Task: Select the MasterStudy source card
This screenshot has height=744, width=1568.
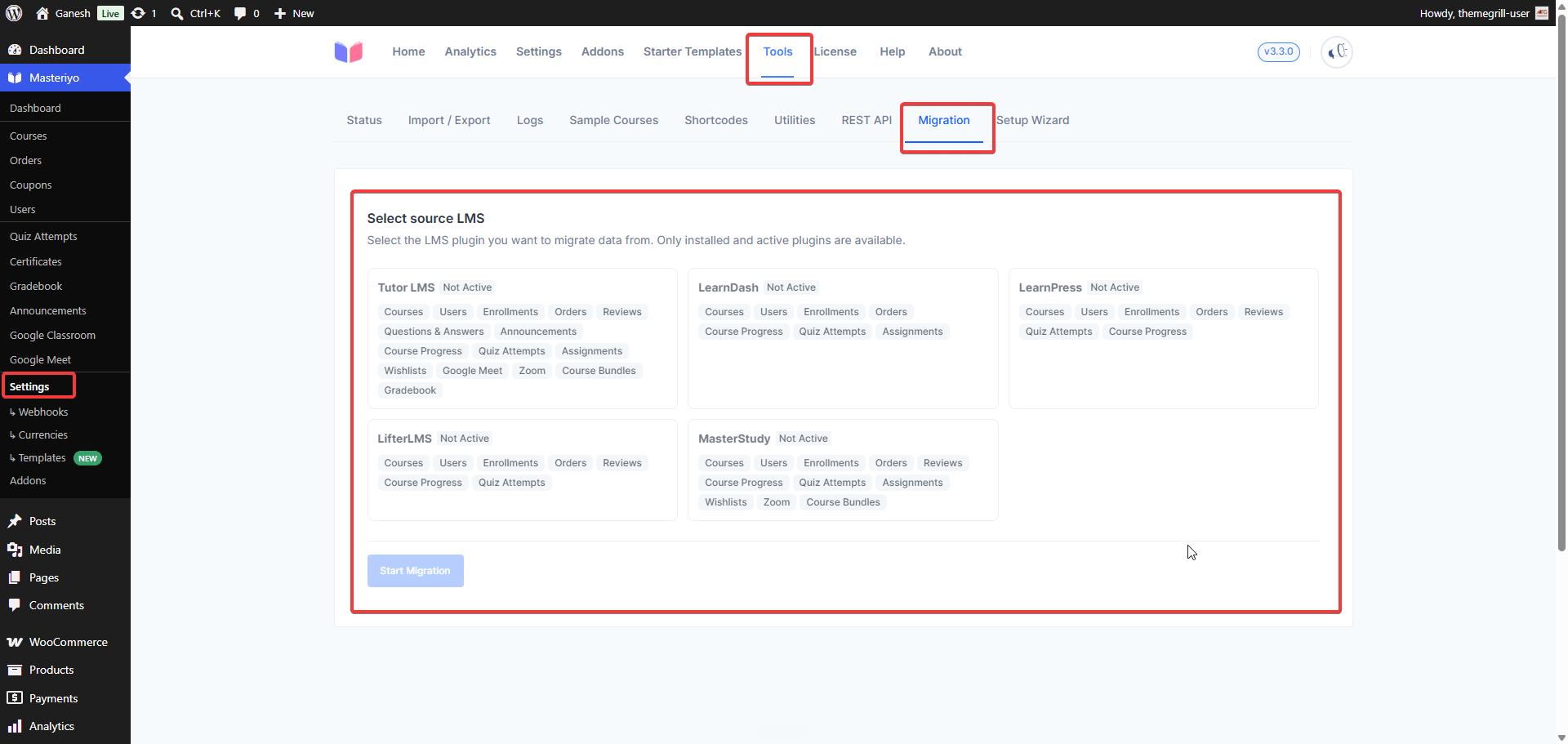Action: 843,470
